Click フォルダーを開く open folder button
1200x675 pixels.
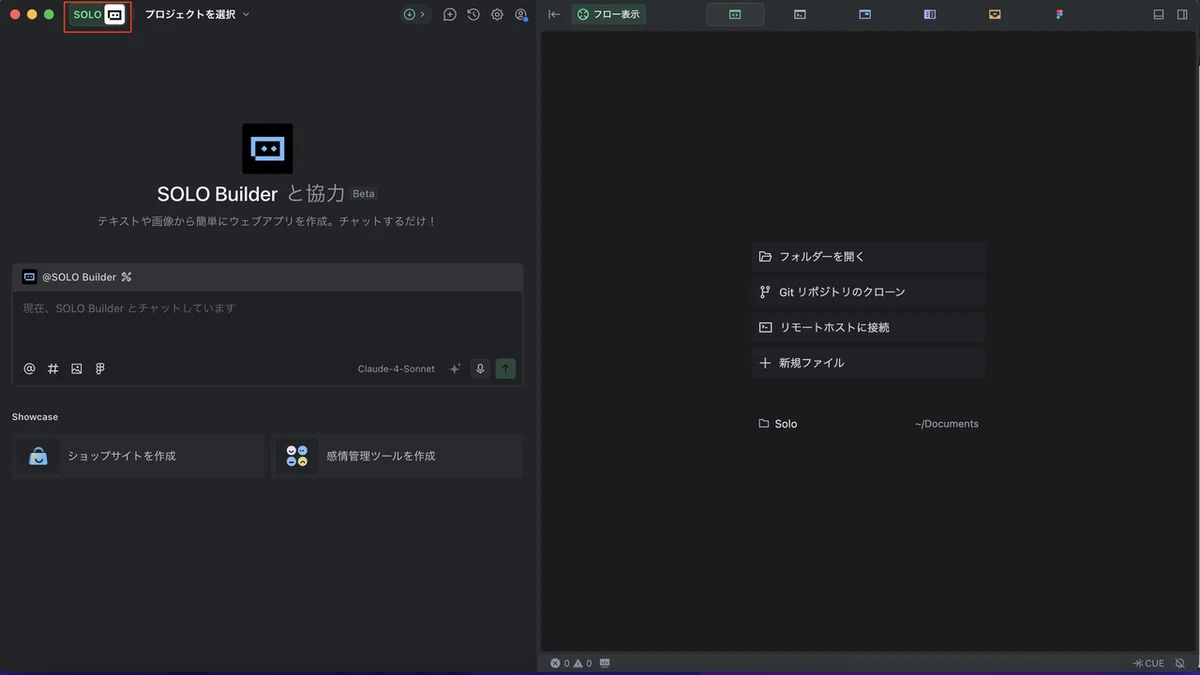click(x=868, y=256)
